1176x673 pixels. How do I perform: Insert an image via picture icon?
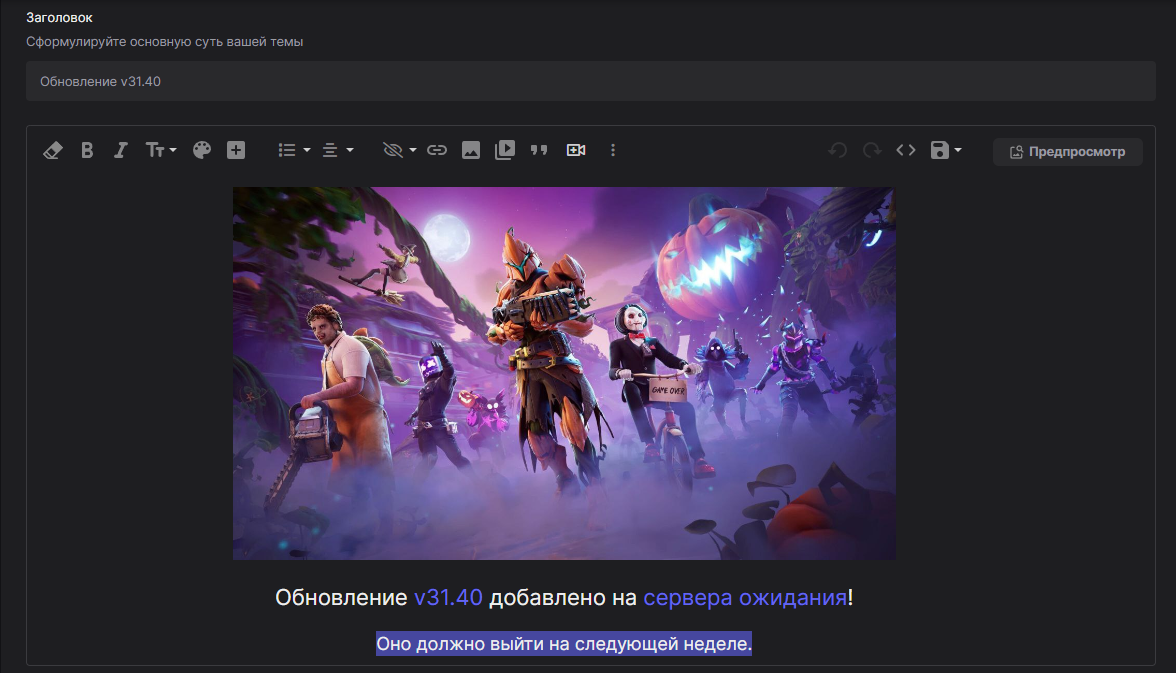tap(471, 150)
